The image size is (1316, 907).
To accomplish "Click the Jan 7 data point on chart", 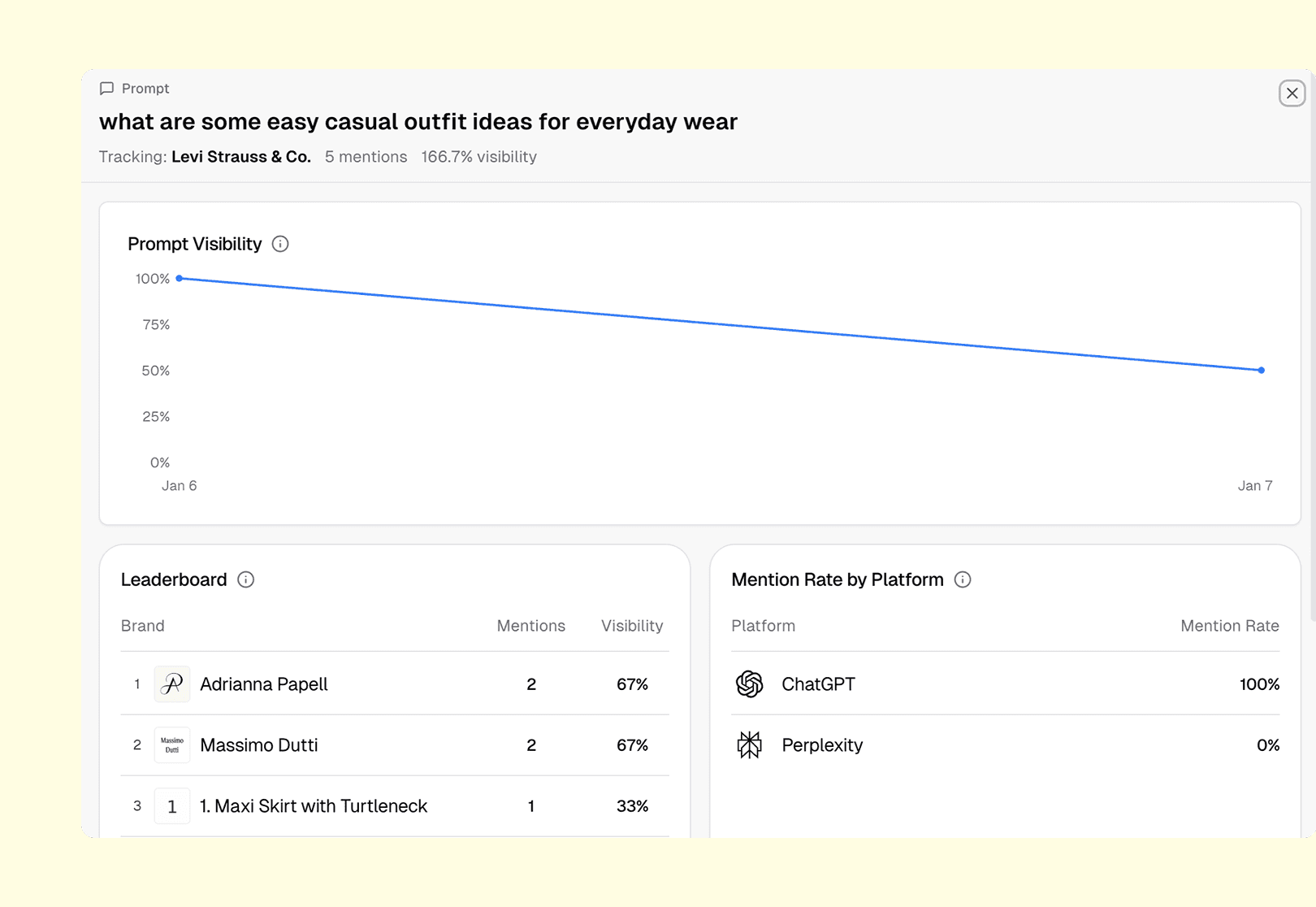I will coord(1261,371).
